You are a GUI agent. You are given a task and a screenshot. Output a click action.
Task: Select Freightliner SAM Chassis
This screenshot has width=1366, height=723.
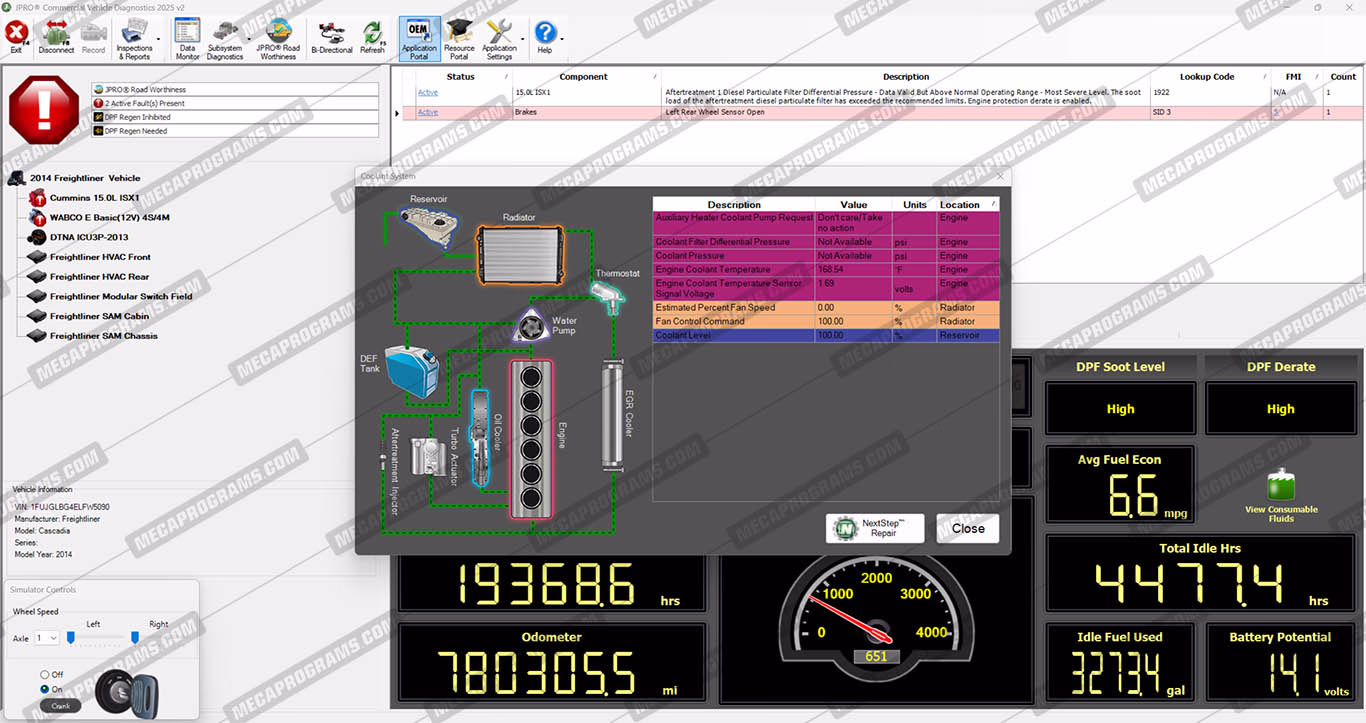[104, 336]
